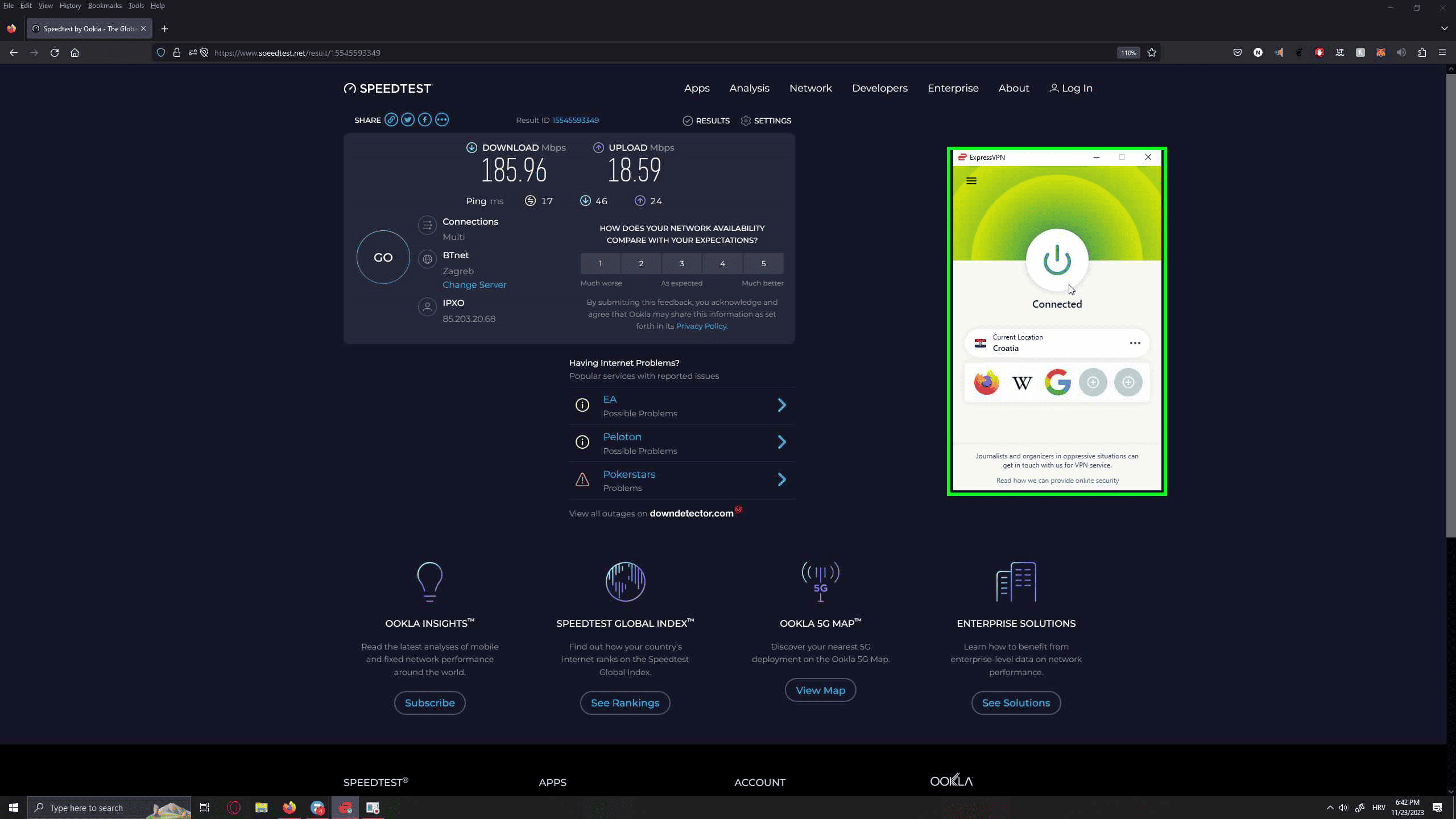The width and height of the screenshot is (1456, 819).
Task: Share result on Twitter
Action: click(x=408, y=120)
